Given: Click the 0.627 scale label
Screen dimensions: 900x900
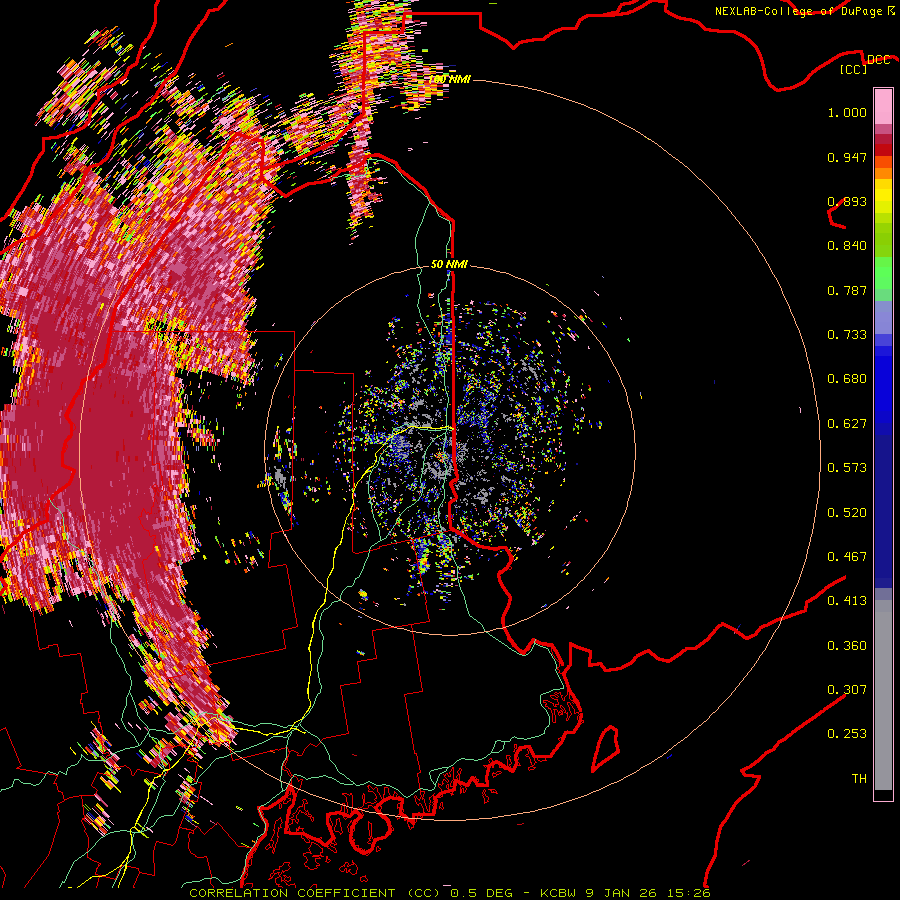Looking at the screenshot, I should (847, 424).
